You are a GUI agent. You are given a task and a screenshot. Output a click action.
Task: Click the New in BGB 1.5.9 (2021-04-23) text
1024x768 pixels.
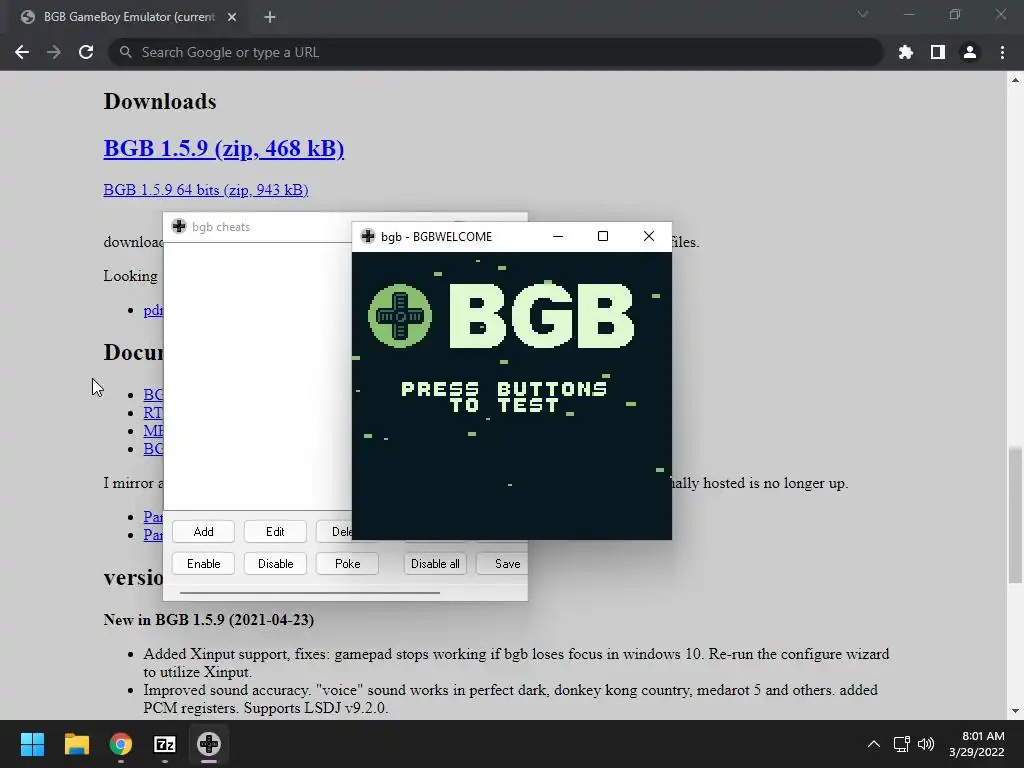click(208, 620)
